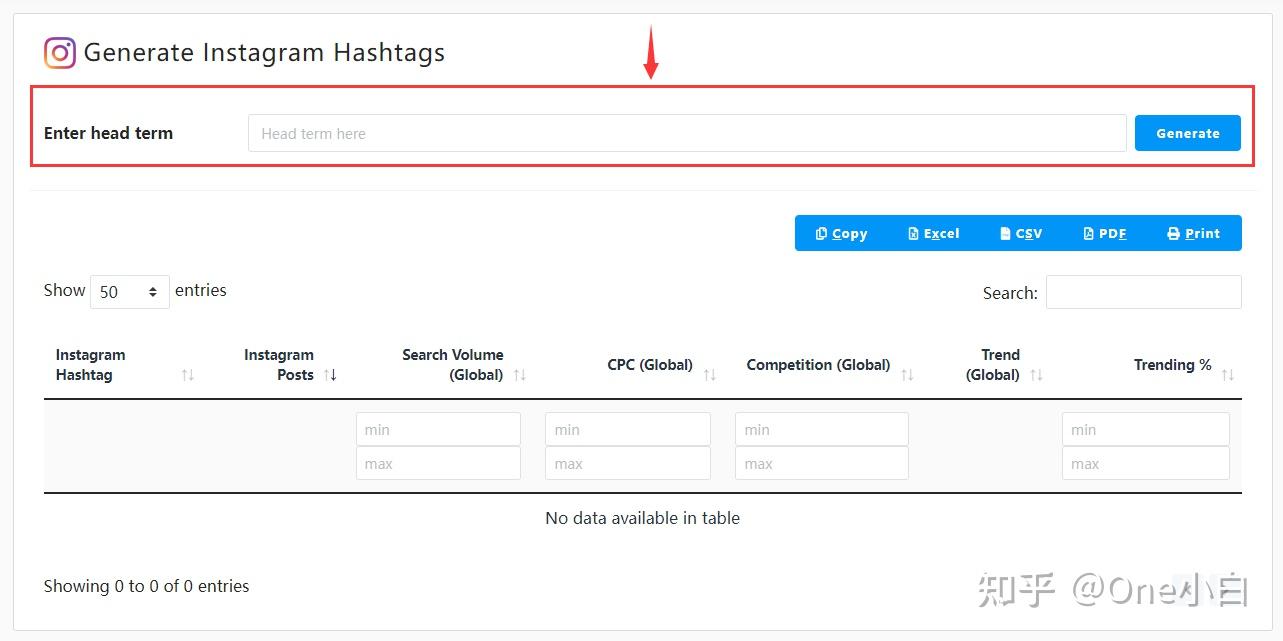Click the Excel export icon
Viewport: 1283px width, 641px height.
(x=914, y=233)
